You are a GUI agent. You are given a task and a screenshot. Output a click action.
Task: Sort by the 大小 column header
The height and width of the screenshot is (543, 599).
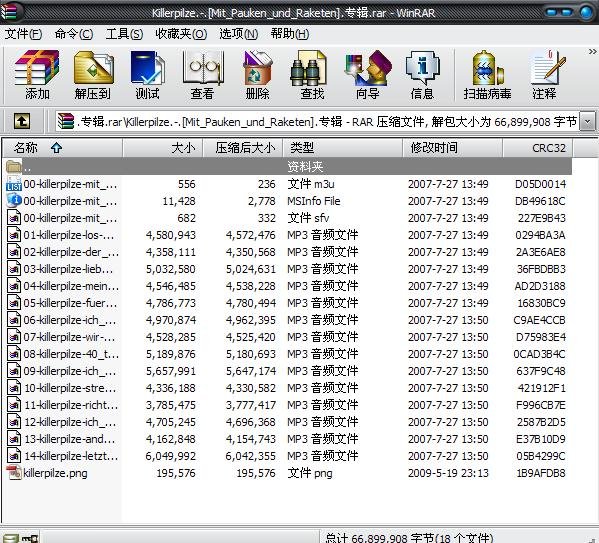click(163, 148)
